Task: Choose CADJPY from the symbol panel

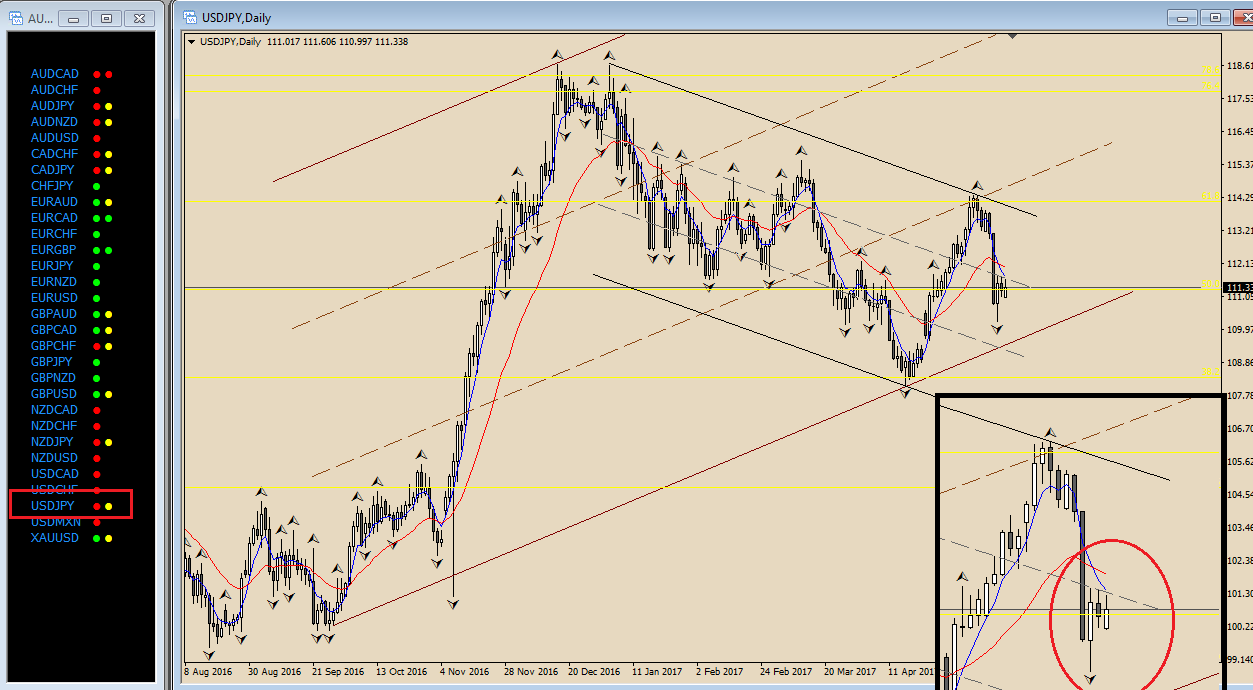Action: click(52, 170)
